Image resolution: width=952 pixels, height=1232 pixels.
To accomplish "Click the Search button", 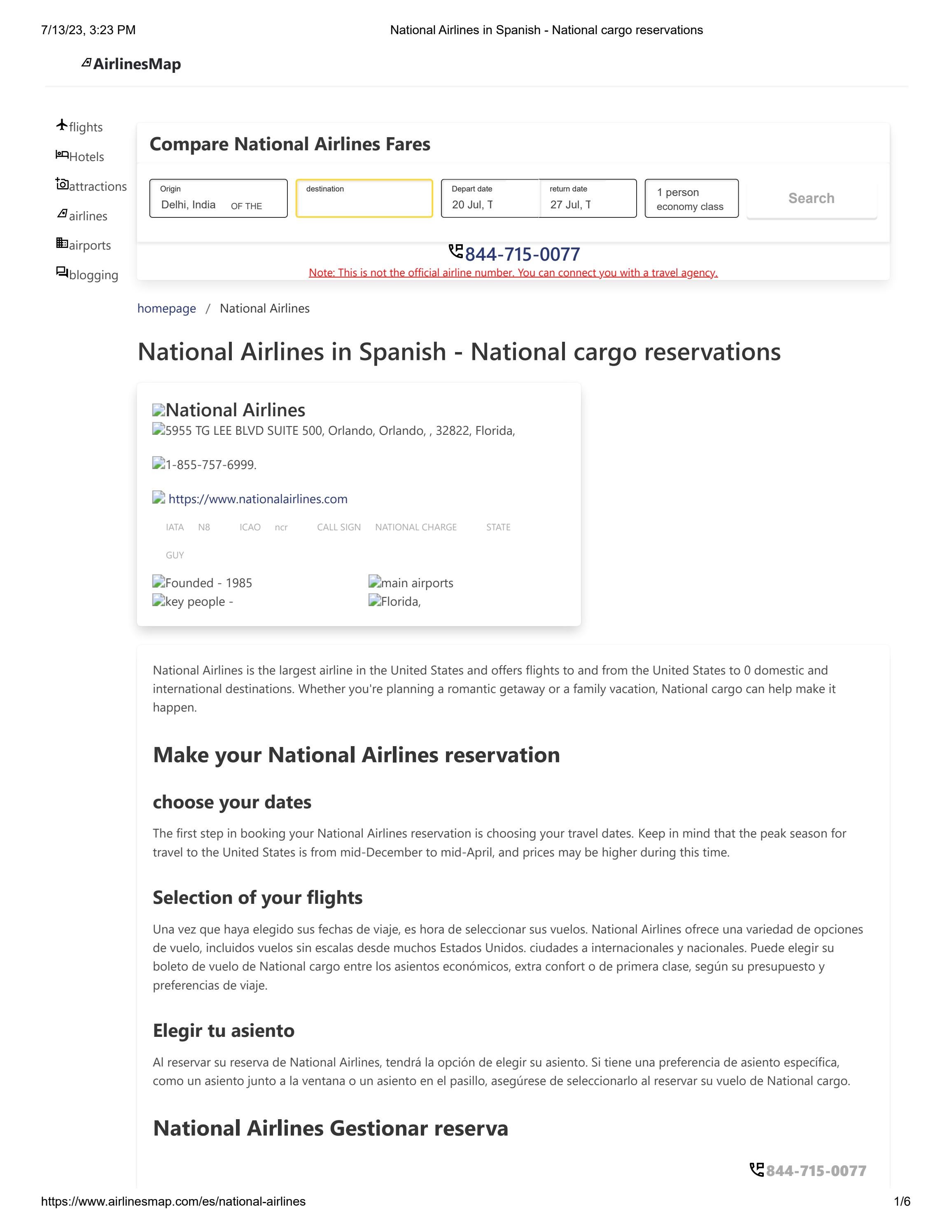I will (x=812, y=198).
